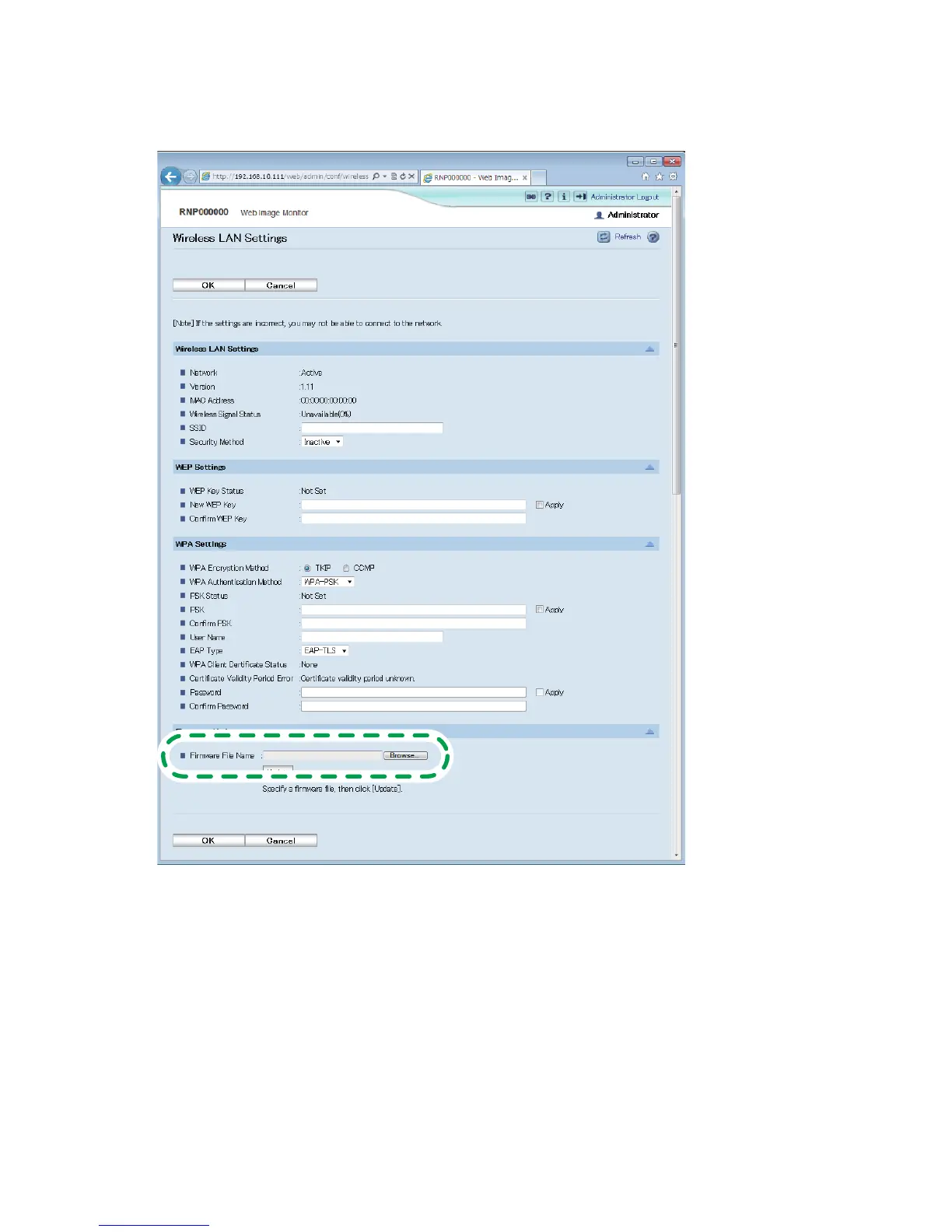952x1232 pixels.
Task: Click the Confirm Password field
Action: [414, 706]
